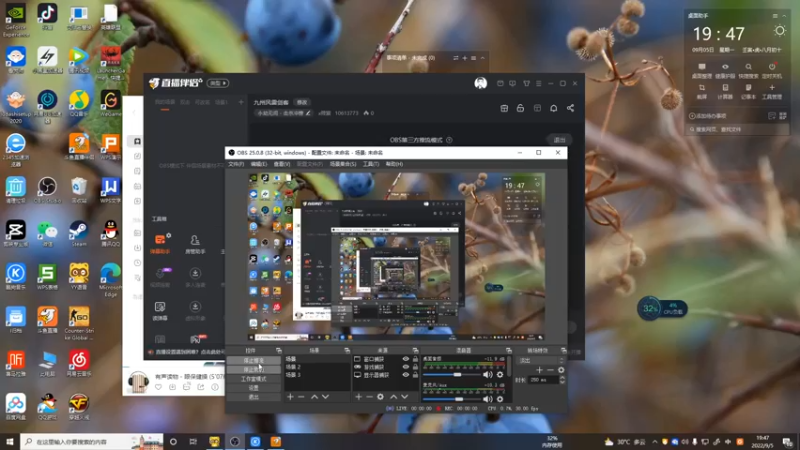Toggle OBS Studio mode button in controls

tap(254, 379)
